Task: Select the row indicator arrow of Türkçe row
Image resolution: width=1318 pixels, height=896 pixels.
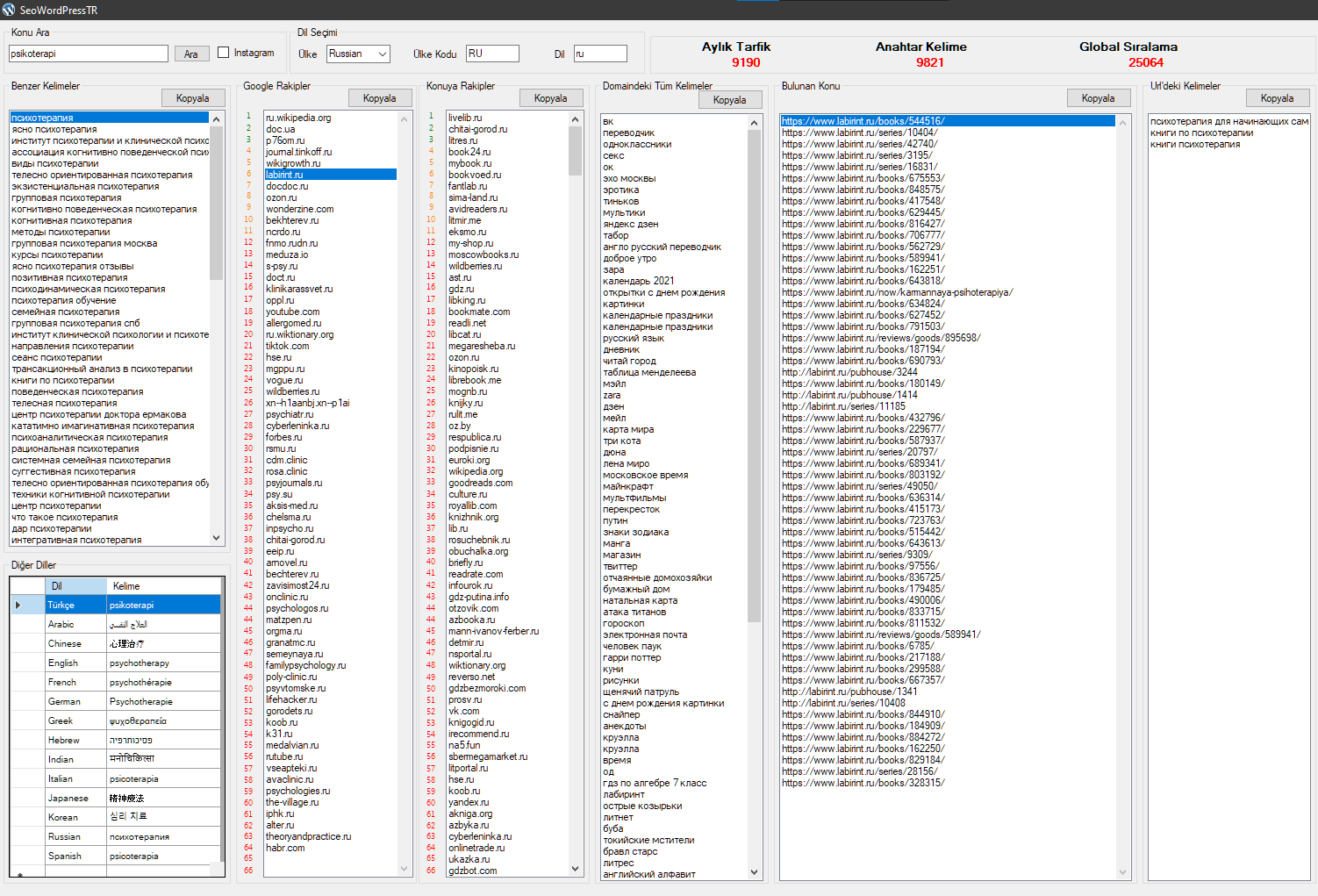Action: click(18, 605)
